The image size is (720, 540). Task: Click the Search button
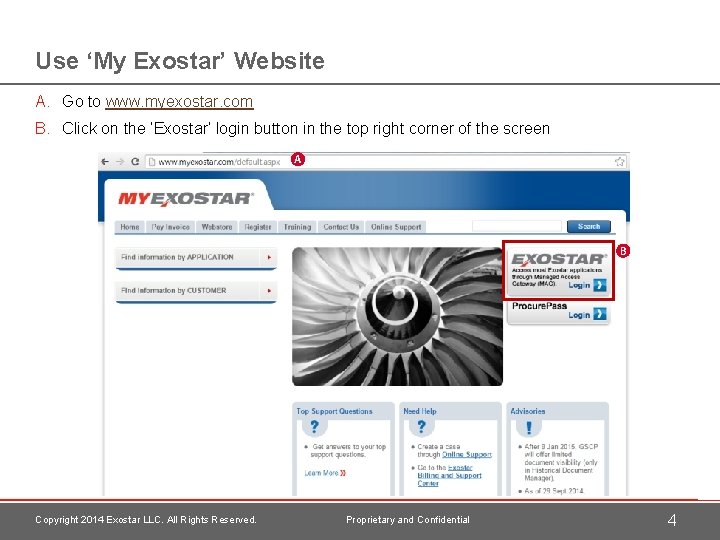[589, 226]
